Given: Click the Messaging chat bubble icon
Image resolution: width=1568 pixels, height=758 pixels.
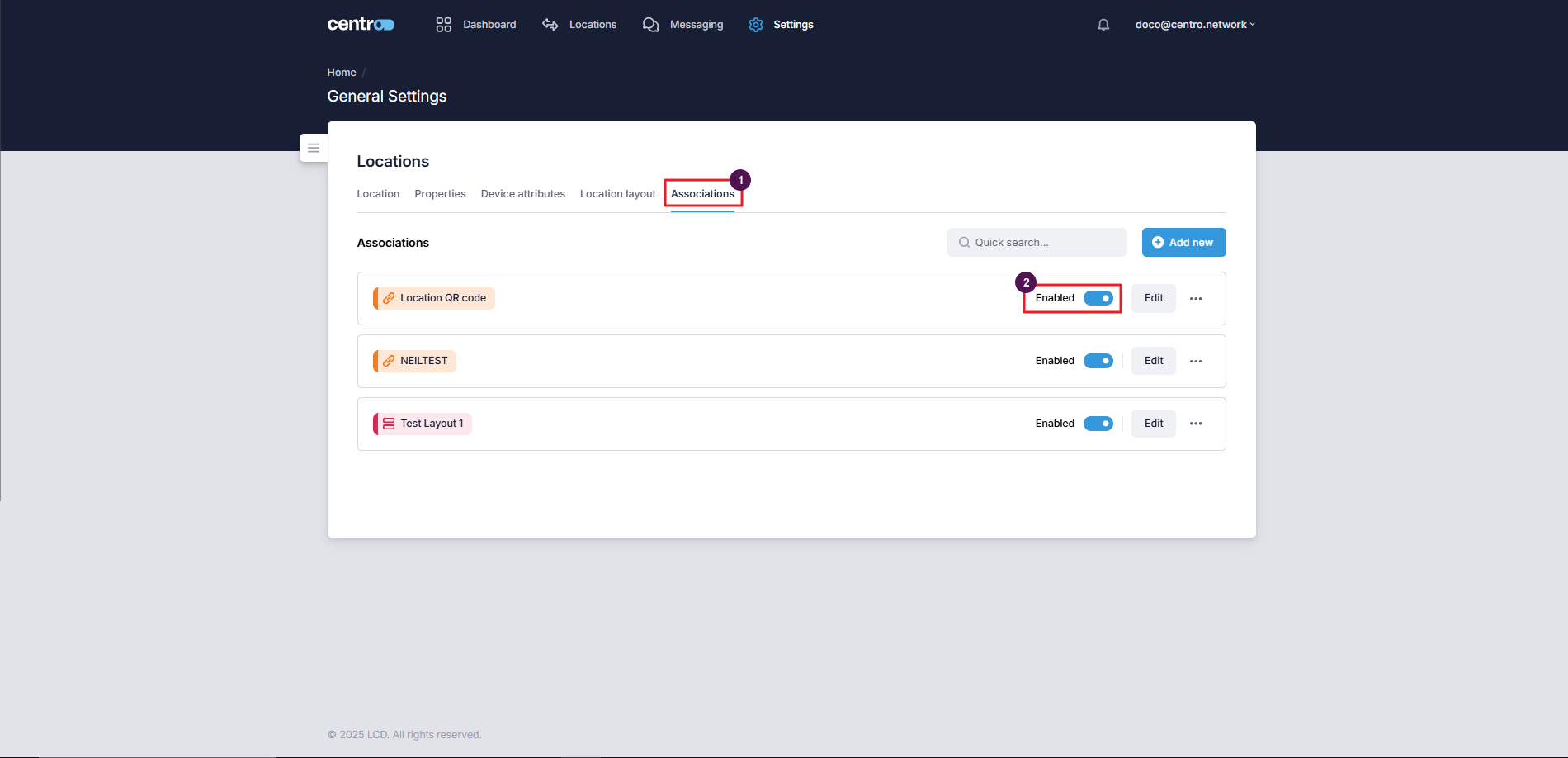Looking at the screenshot, I should pyautogui.click(x=650, y=25).
